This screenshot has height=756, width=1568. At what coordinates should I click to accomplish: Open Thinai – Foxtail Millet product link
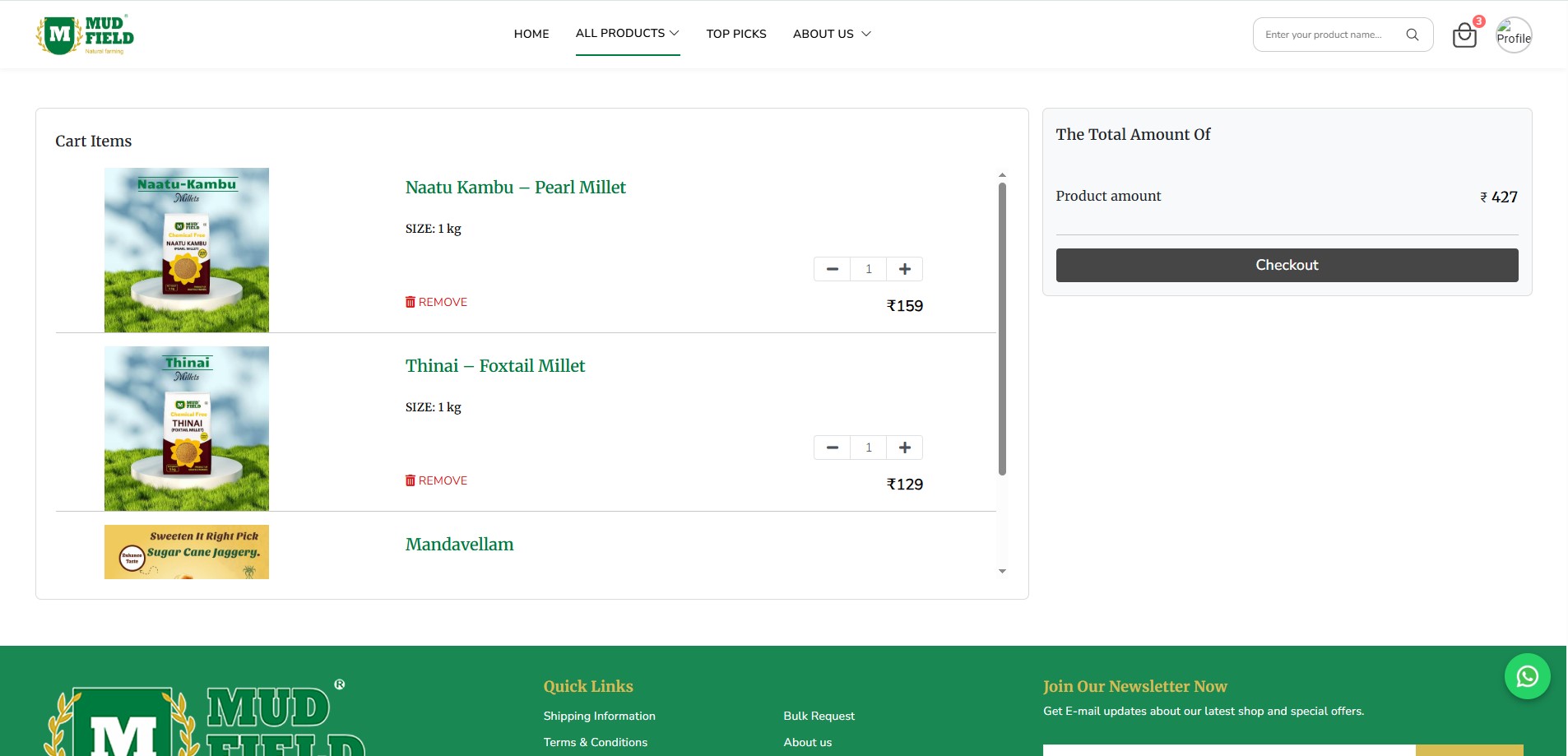point(495,366)
